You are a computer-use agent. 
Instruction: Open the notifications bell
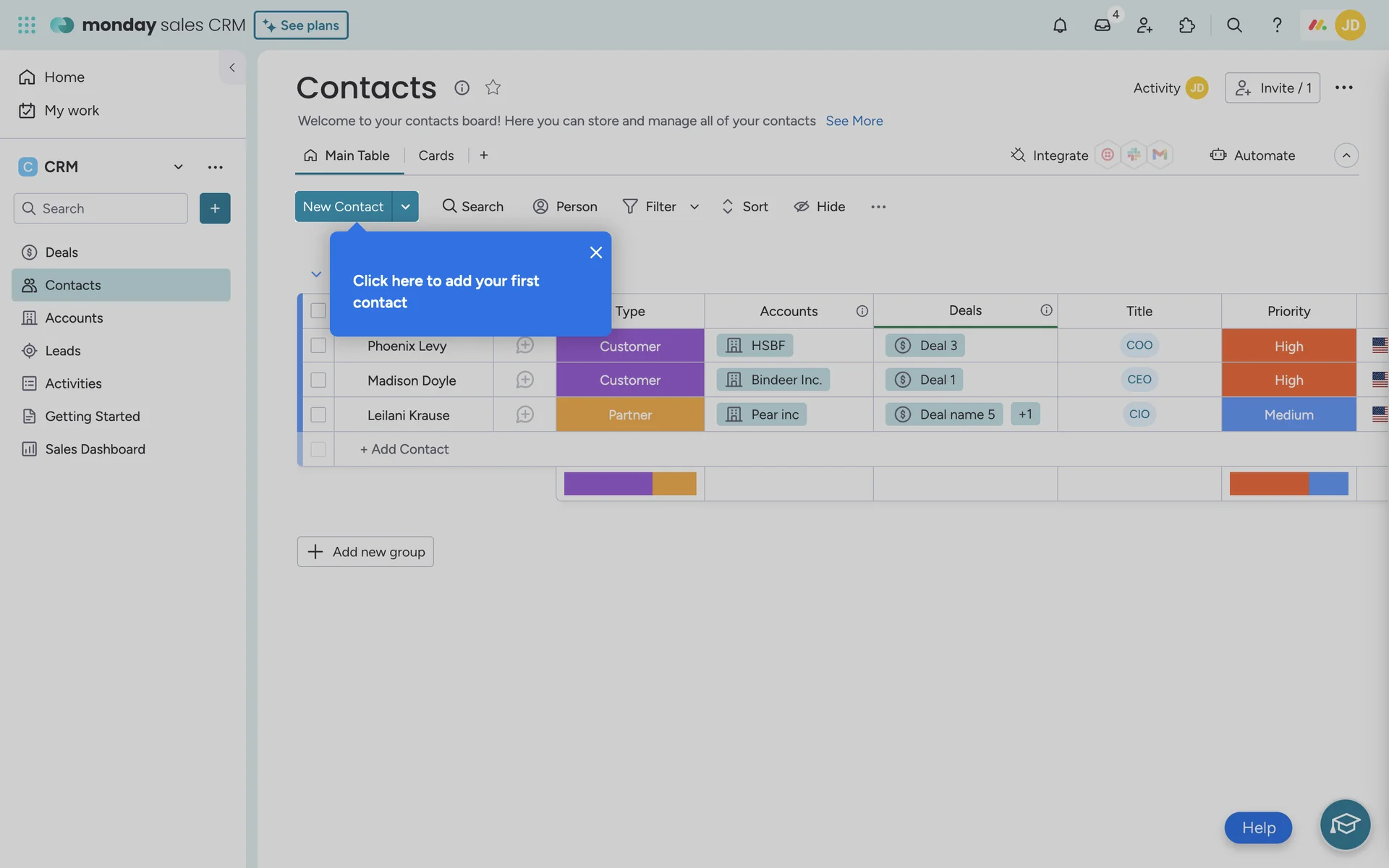pyautogui.click(x=1060, y=25)
